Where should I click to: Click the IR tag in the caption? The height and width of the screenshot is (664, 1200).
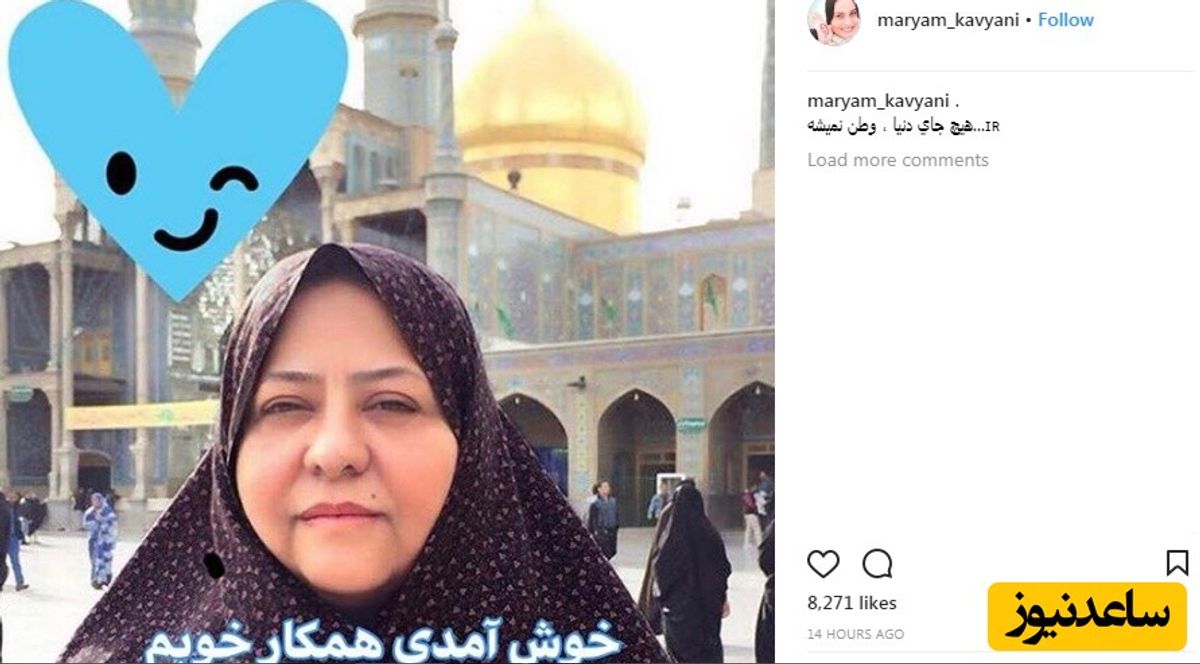(991, 127)
